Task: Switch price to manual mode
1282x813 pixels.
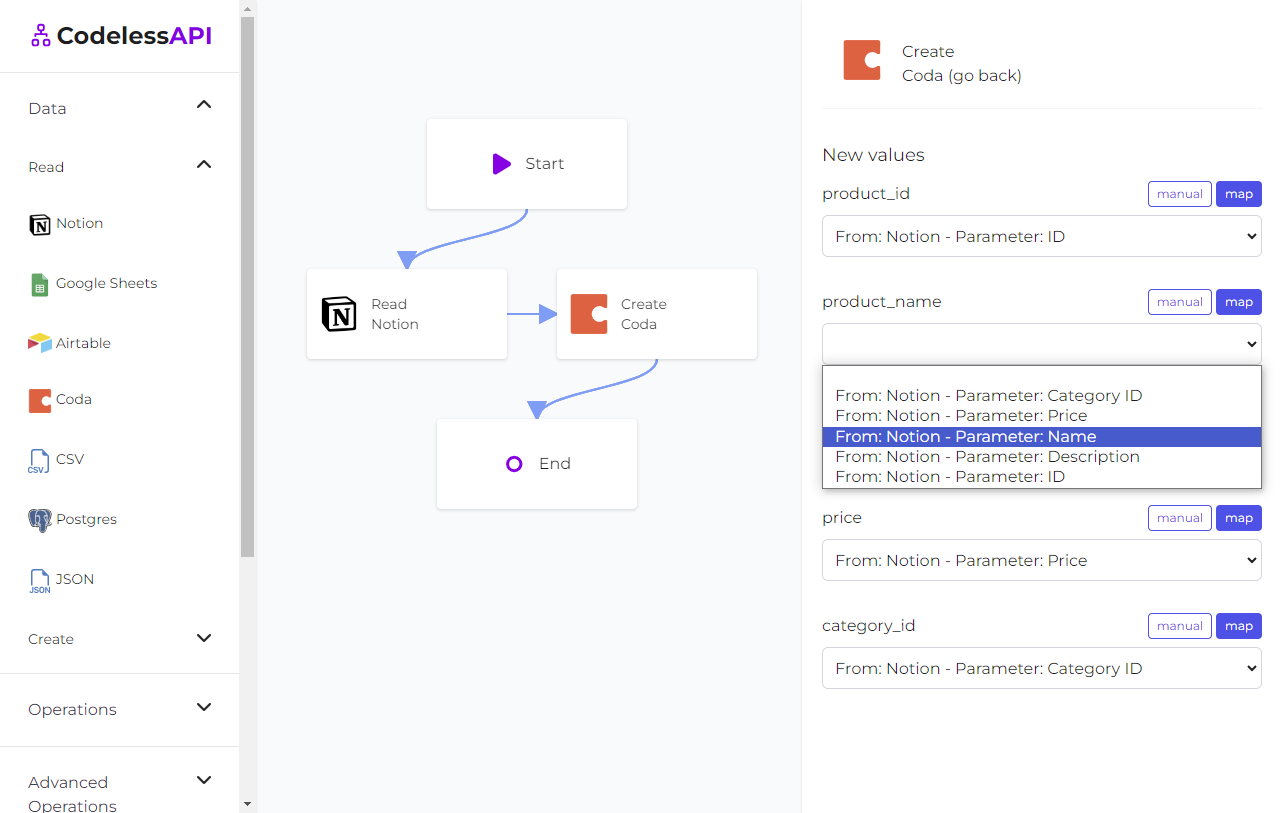Action: (1179, 518)
